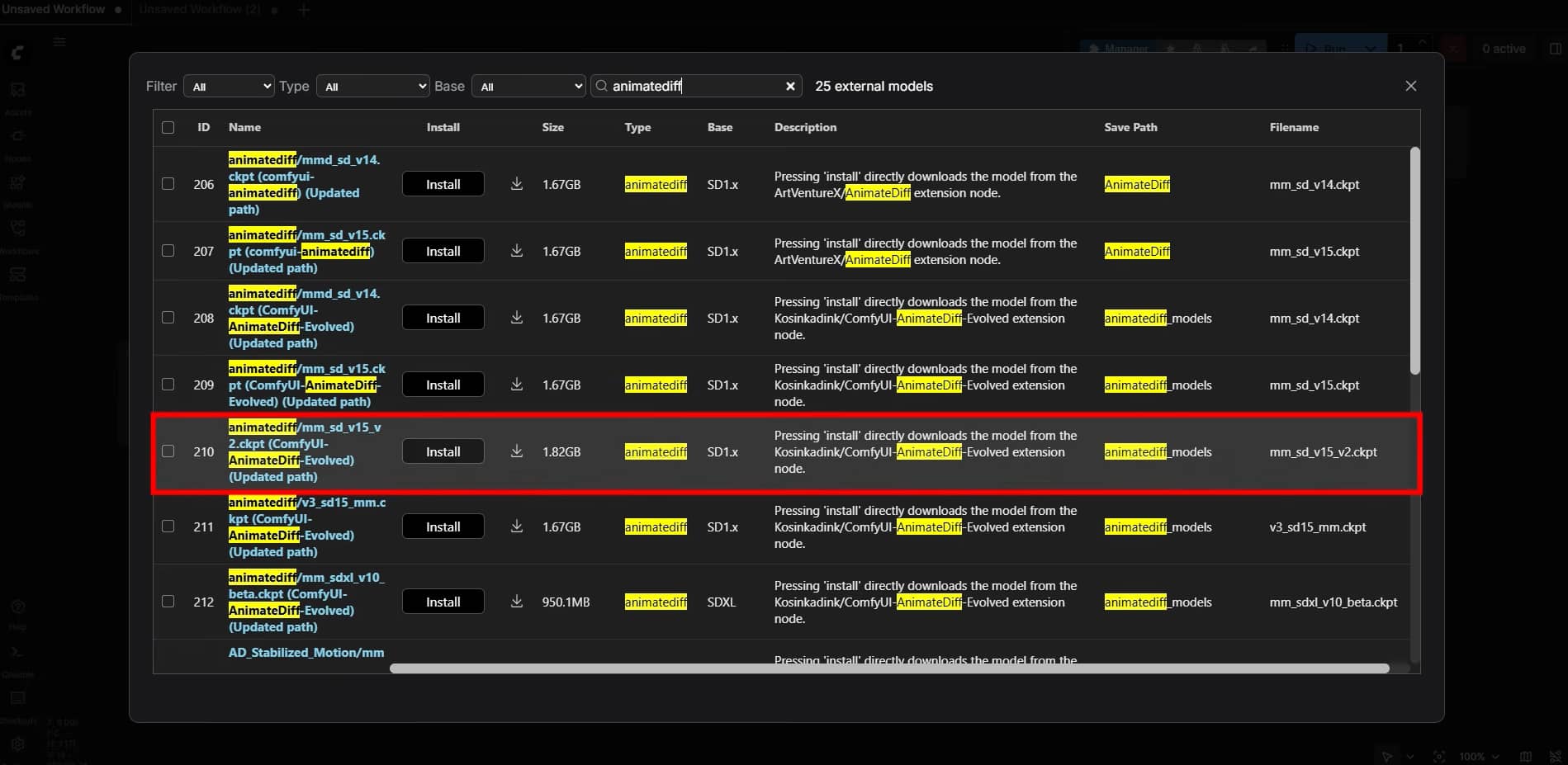The height and width of the screenshot is (765, 1568).
Task: Open the Models sidebar panel
Action: click(x=18, y=189)
